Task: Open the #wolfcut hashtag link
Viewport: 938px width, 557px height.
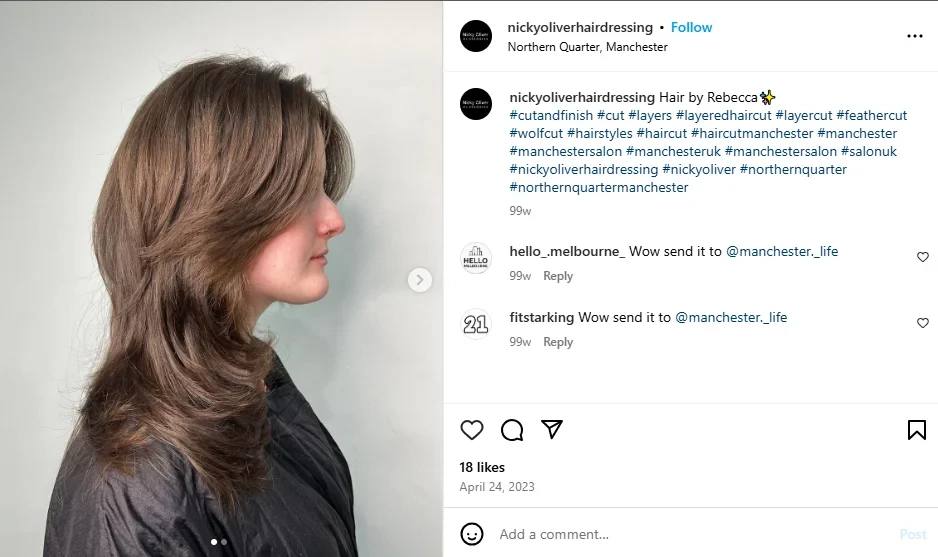Action: [x=536, y=133]
